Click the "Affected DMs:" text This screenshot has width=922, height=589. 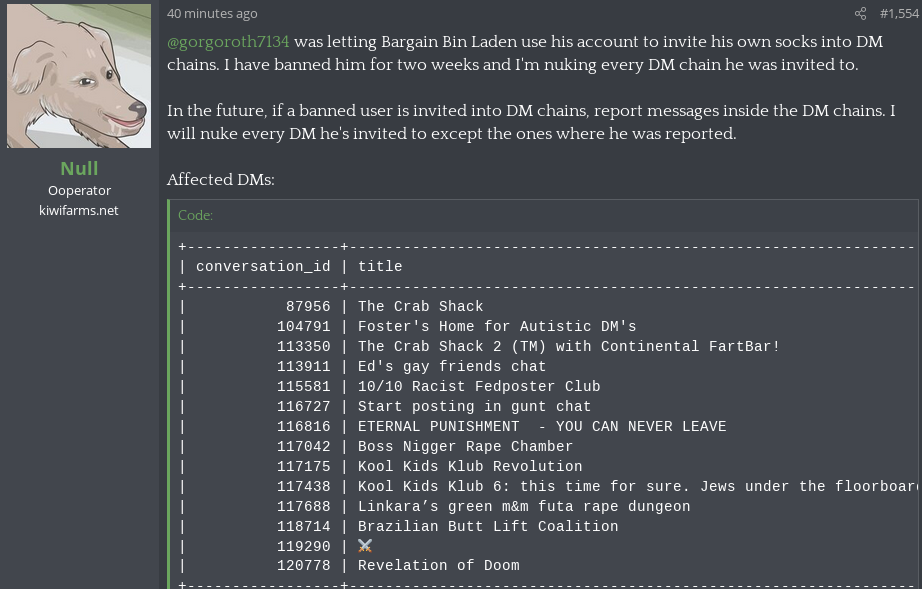coord(220,180)
